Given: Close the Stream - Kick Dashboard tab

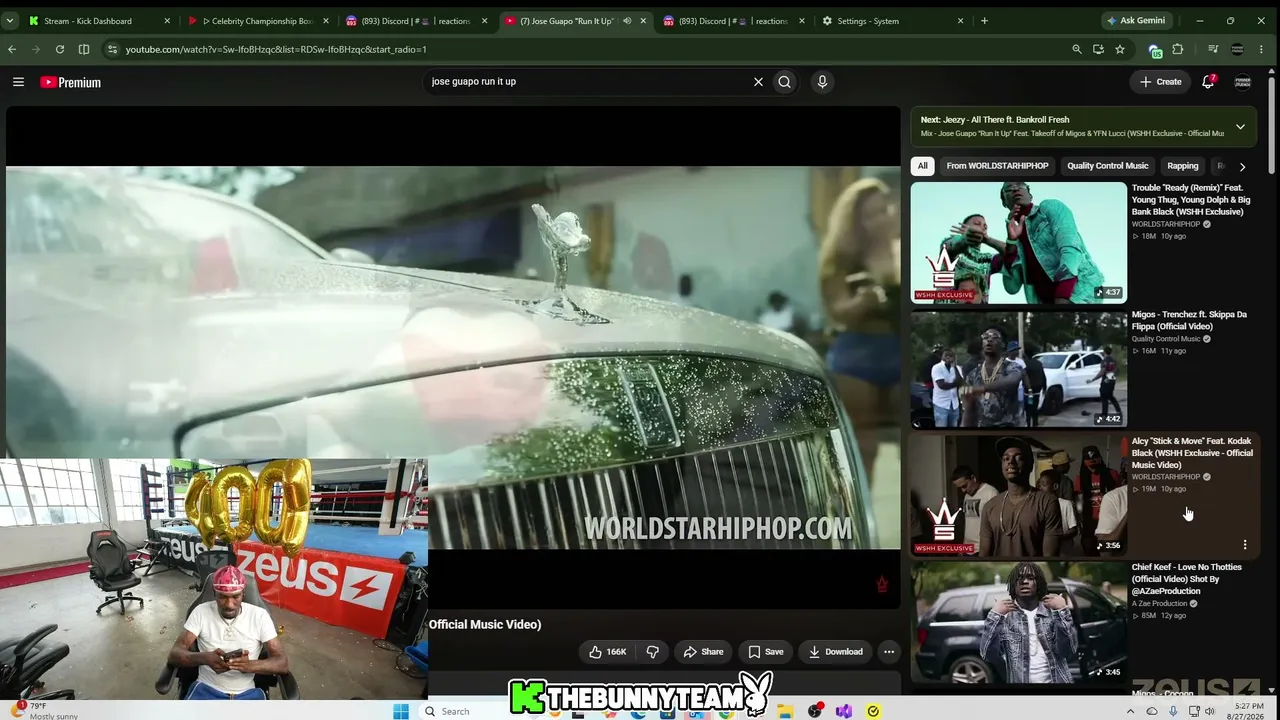Looking at the screenshot, I should pos(167,20).
